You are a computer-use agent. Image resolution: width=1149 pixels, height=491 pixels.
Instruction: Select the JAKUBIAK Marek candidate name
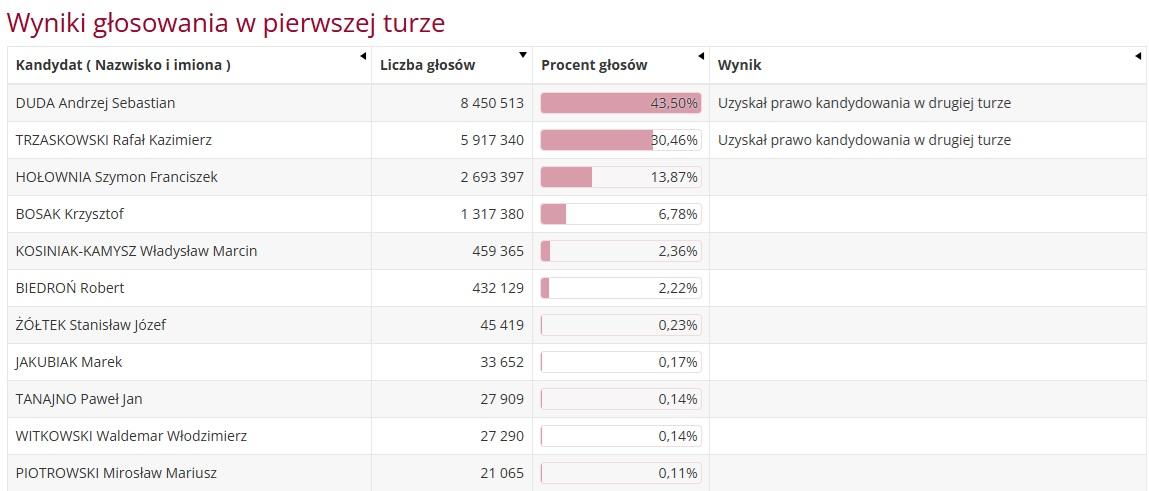(69, 362)
